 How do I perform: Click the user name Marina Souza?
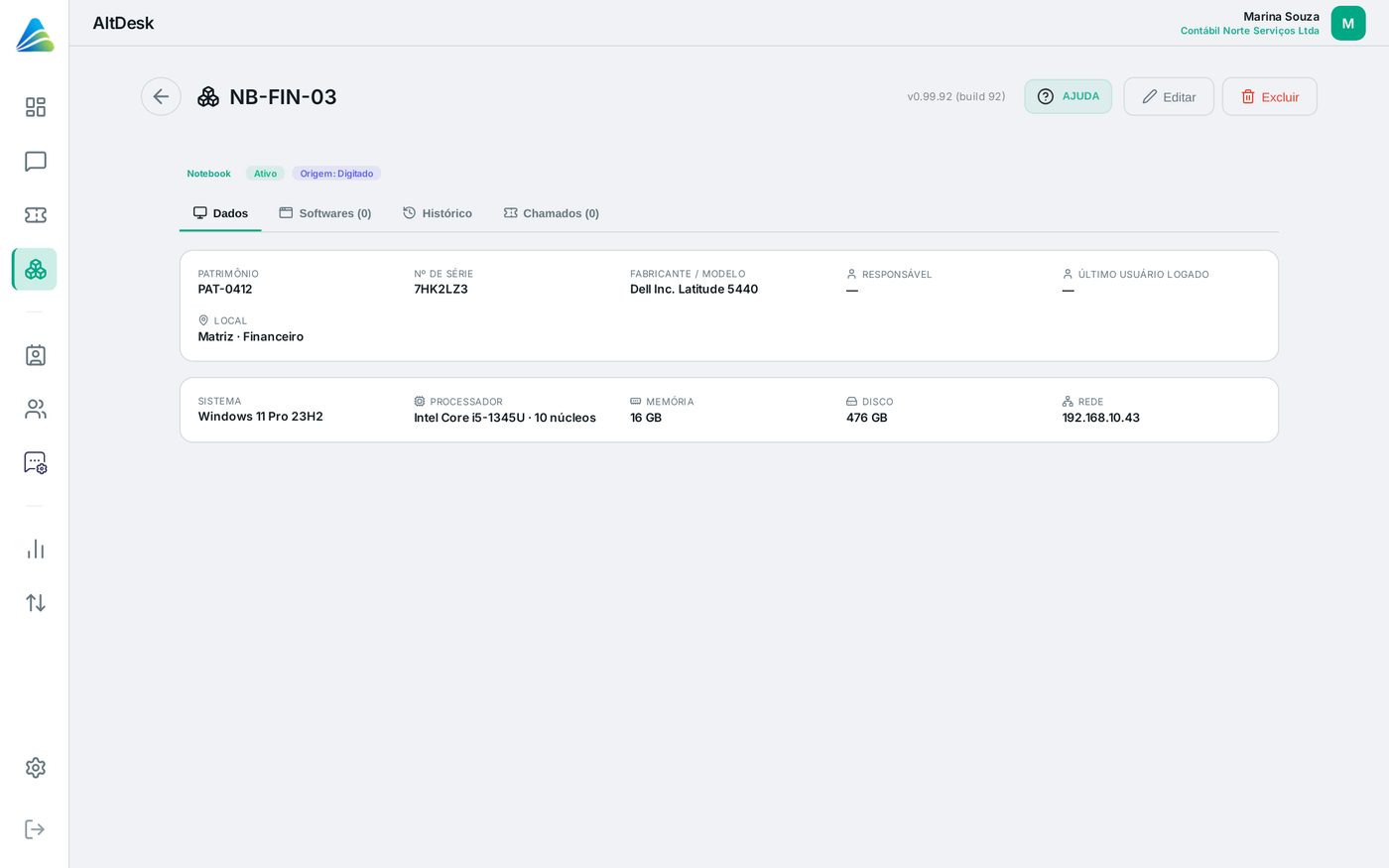click(1281, 17)
